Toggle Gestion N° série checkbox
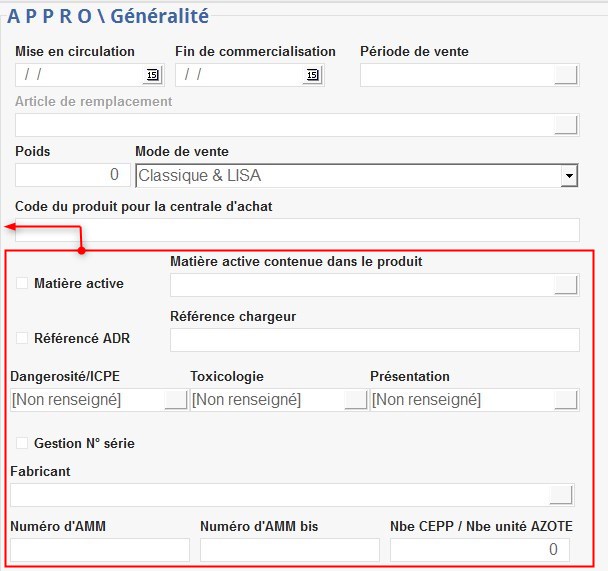608x571 pixels. point(22,443)
